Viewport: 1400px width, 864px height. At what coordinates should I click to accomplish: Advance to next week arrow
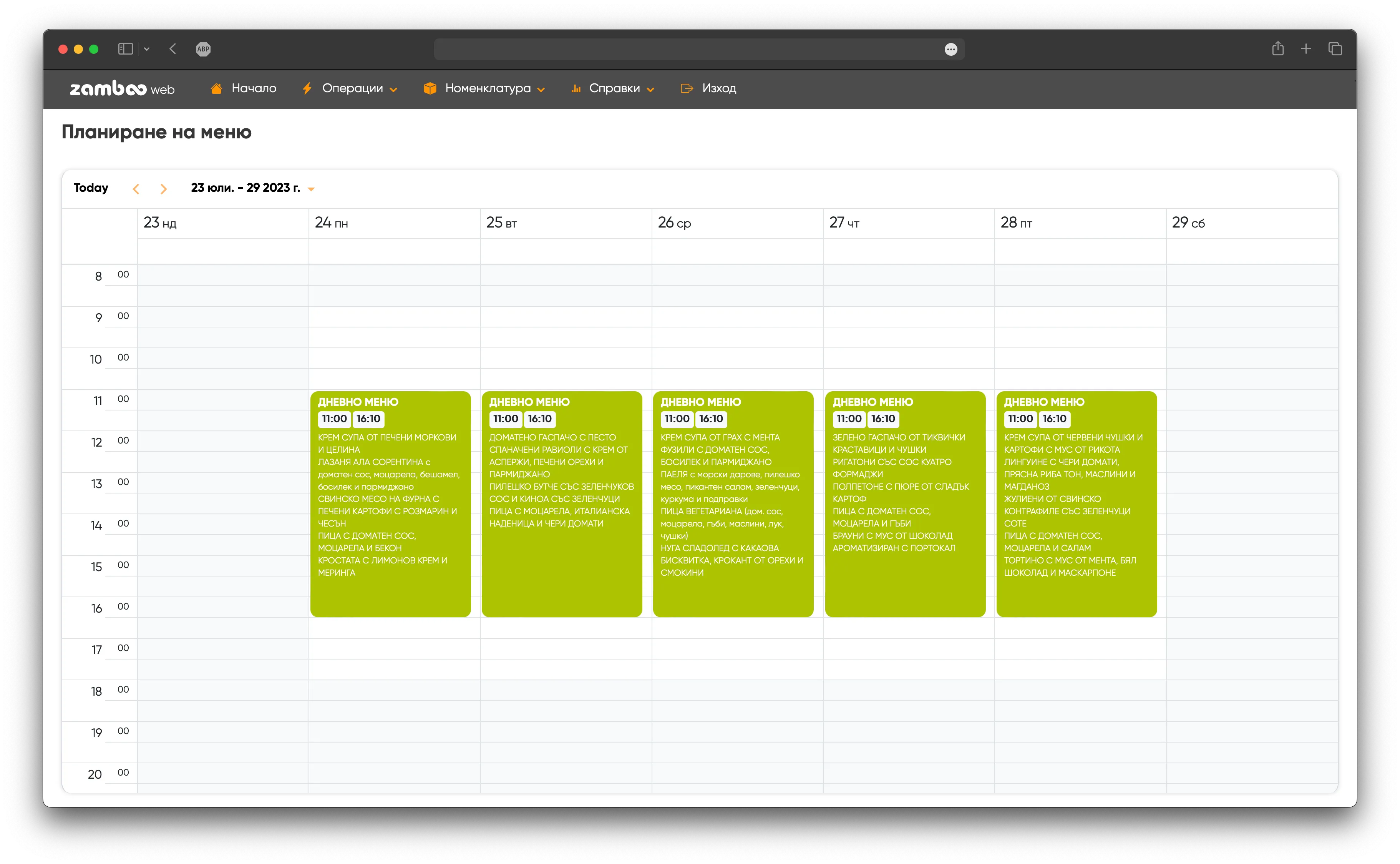tap(164, 189)
